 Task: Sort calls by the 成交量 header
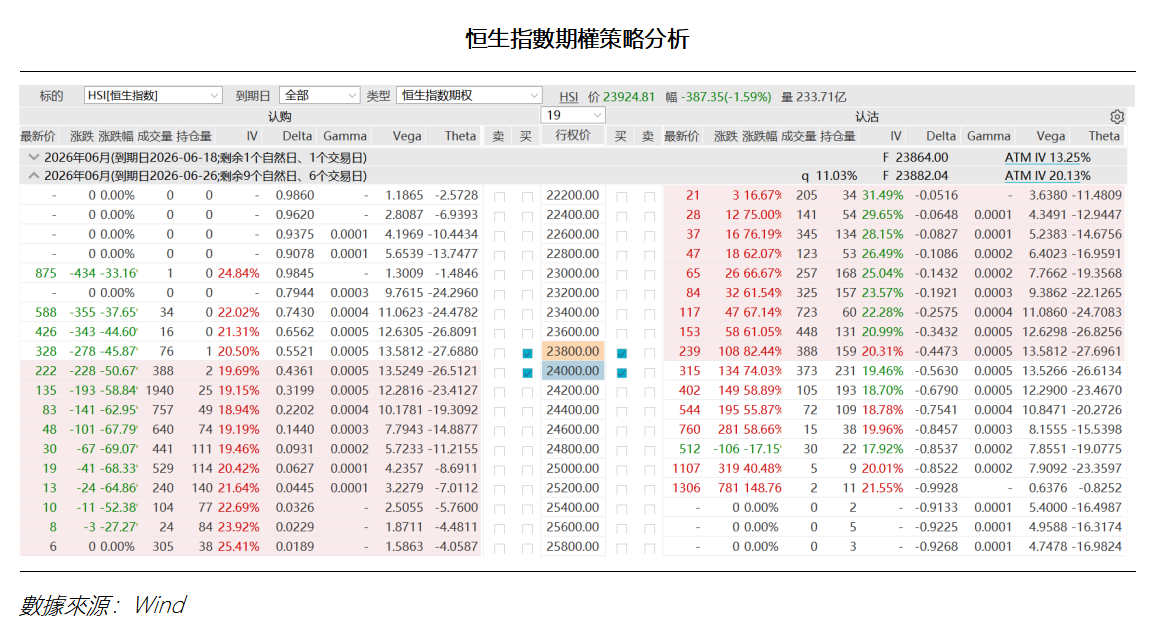tap(155, 136)
